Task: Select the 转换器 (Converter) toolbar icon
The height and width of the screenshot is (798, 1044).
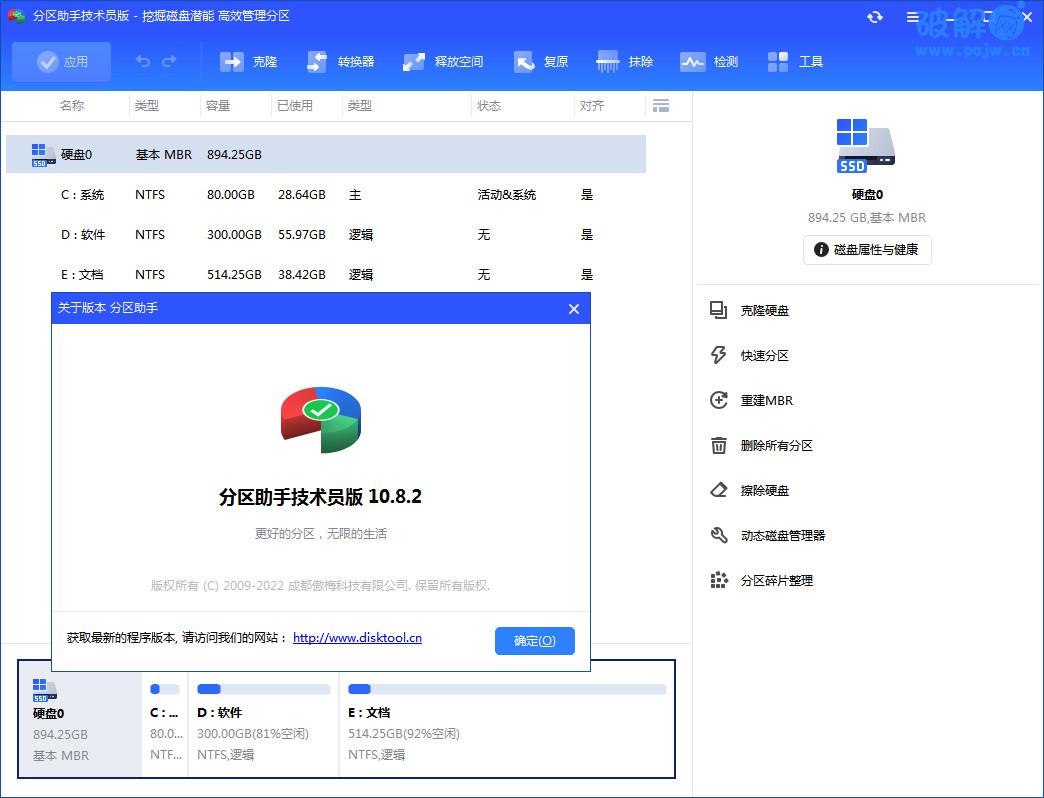Action: (339, 61)
